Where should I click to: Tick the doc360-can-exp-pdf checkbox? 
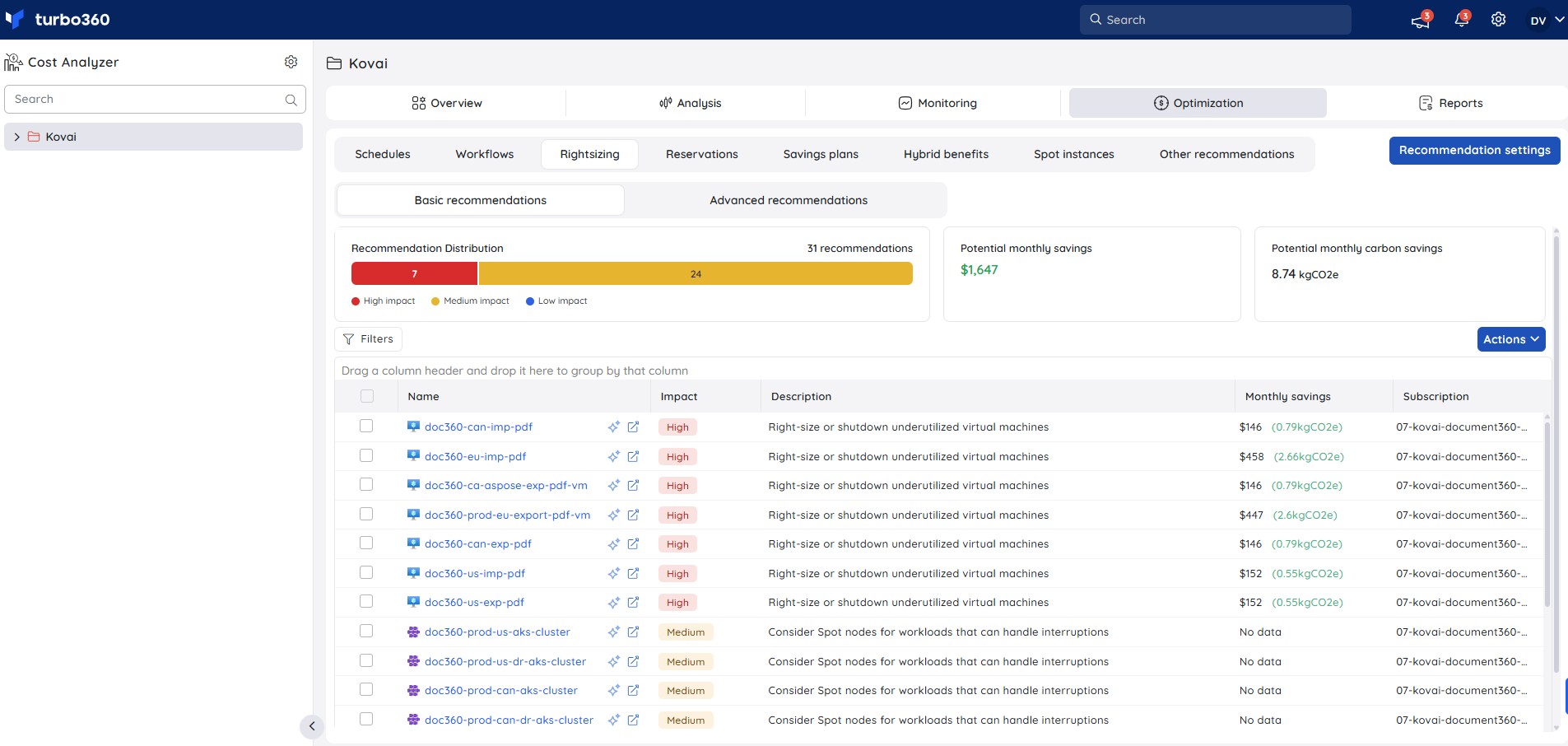coord(366,543)
